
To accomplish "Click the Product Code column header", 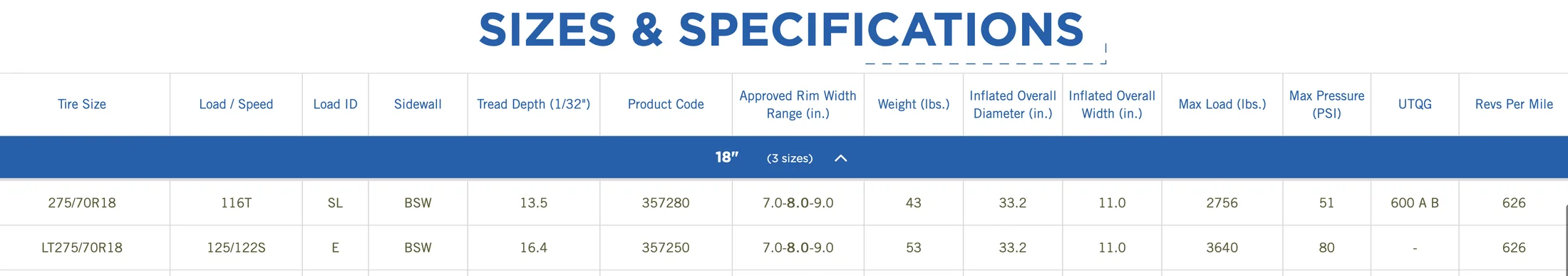I will (666, 104).
